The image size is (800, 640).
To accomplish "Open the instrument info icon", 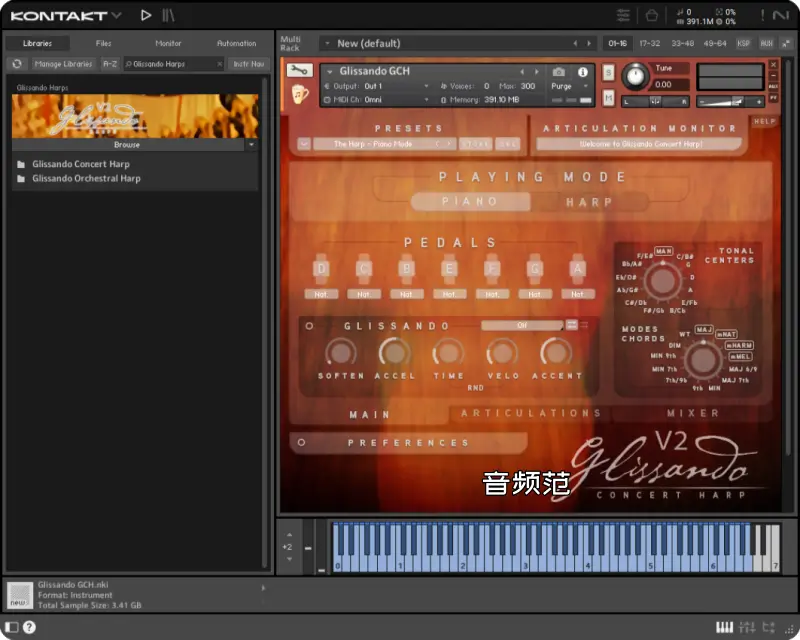I will point(583,72).
